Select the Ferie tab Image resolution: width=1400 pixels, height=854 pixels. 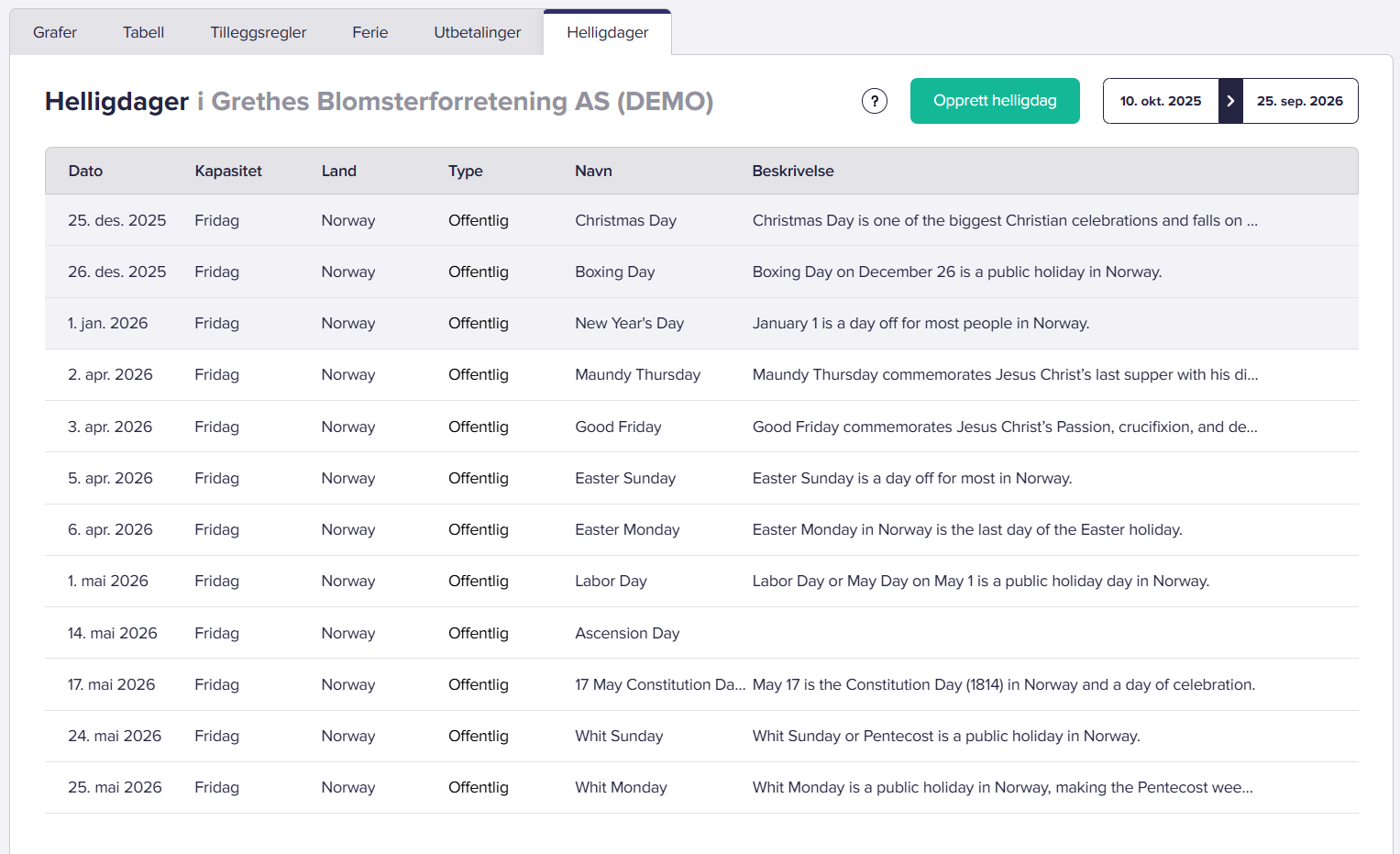[369, 33]
